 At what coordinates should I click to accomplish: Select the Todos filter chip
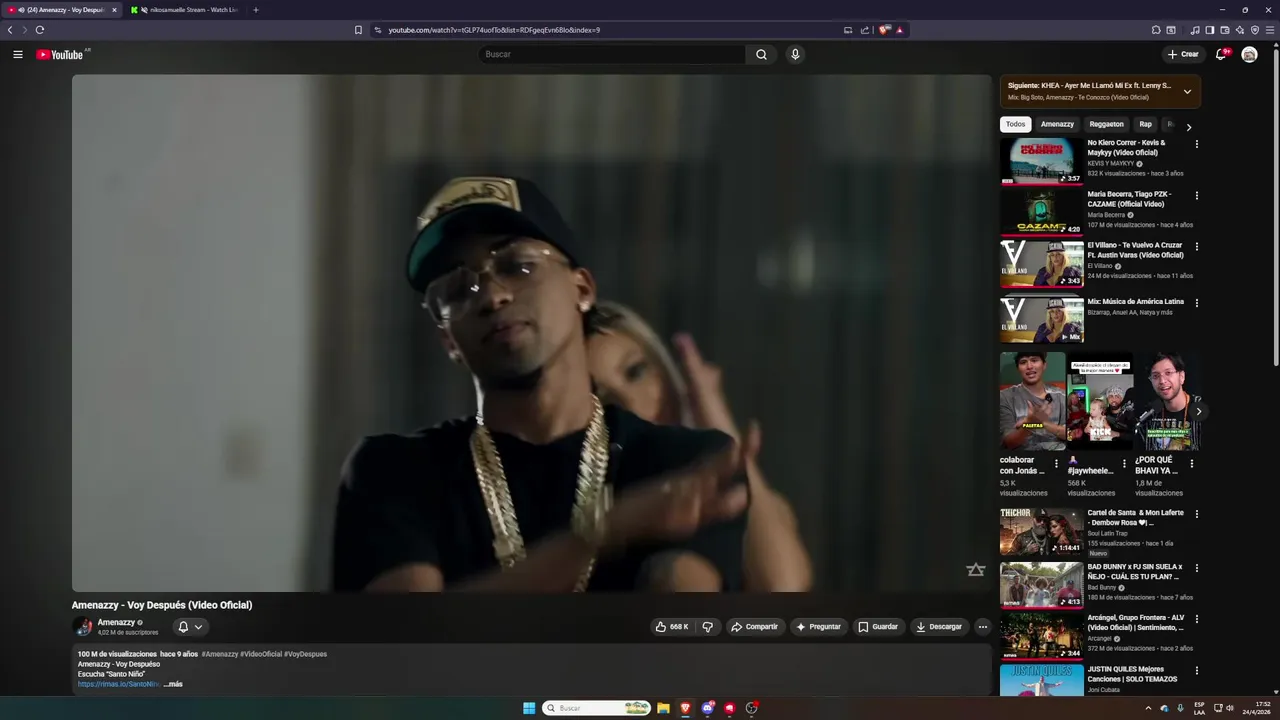tap(1015, 124)
